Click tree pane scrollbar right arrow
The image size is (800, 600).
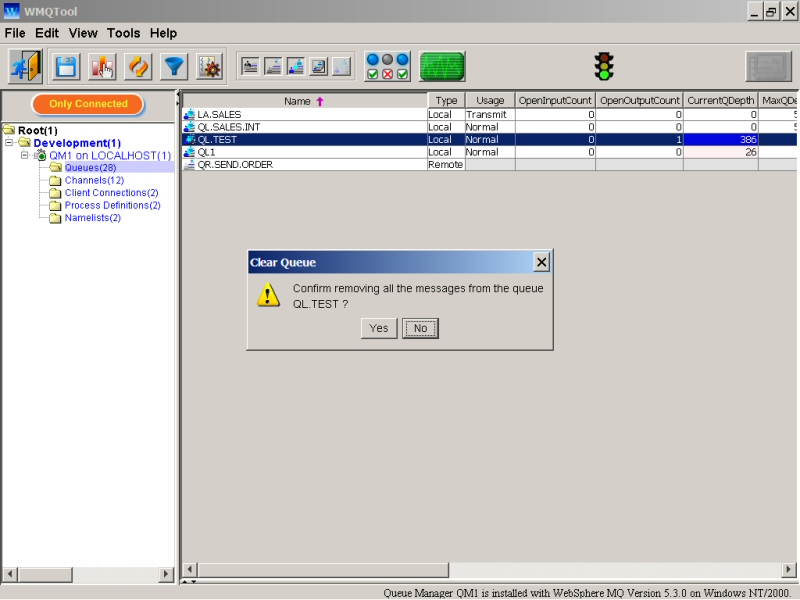165,574
